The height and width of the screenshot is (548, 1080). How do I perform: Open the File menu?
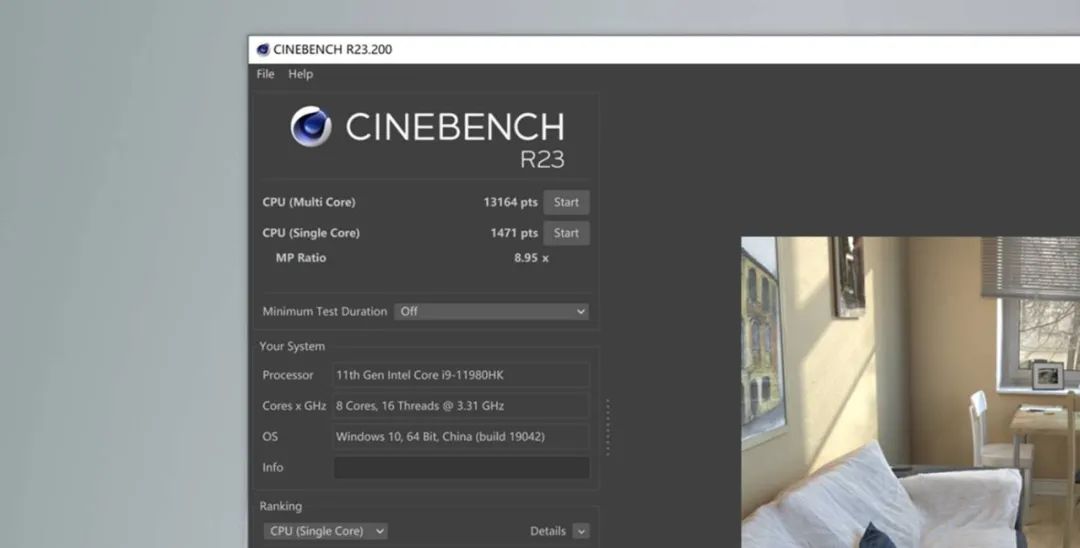coord(265,74)
